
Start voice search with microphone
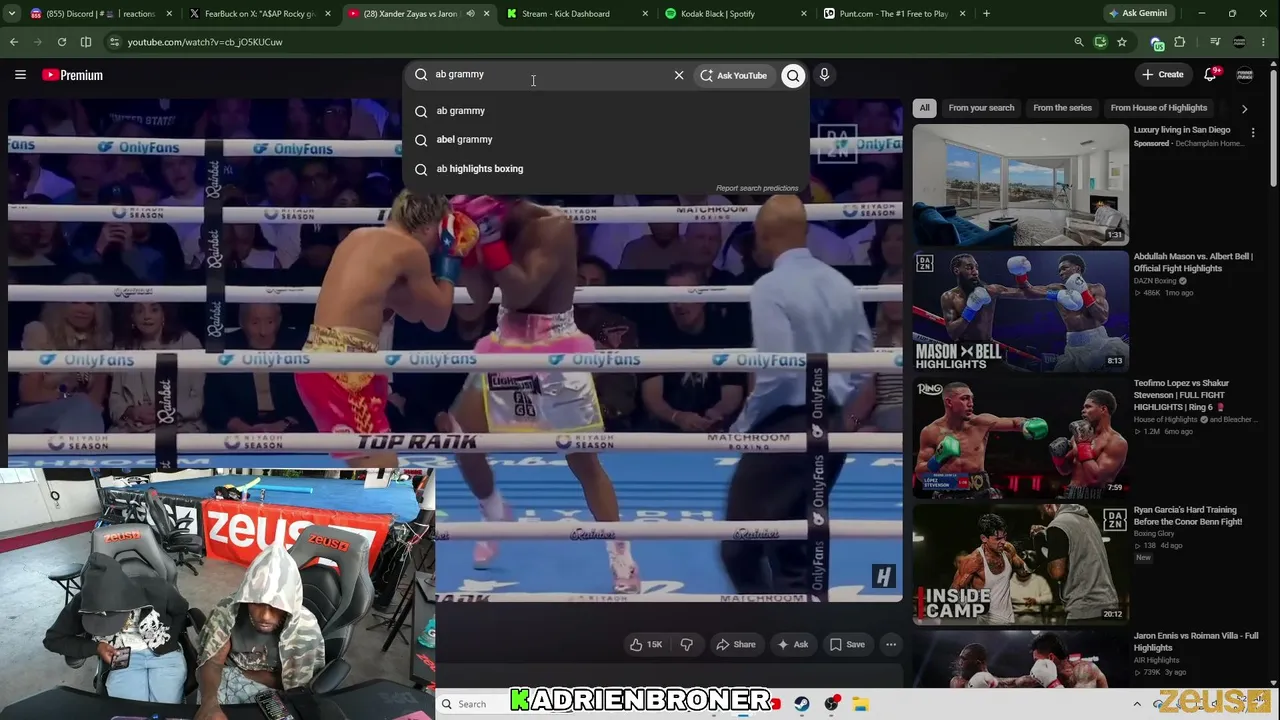click(x=824, y=75)
